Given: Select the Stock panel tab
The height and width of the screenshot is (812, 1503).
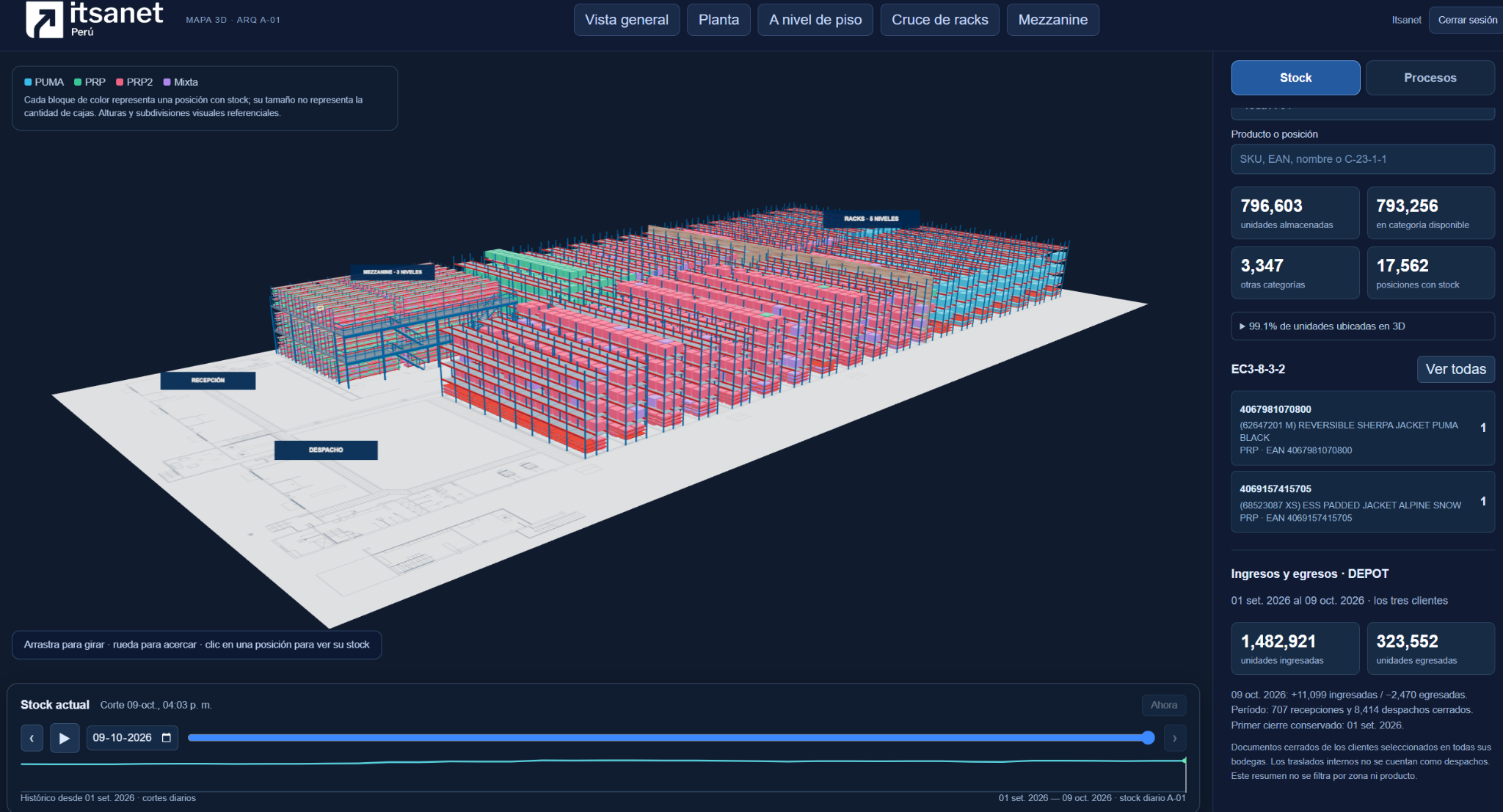Looking at the screenshot, I should [1295, 78].
